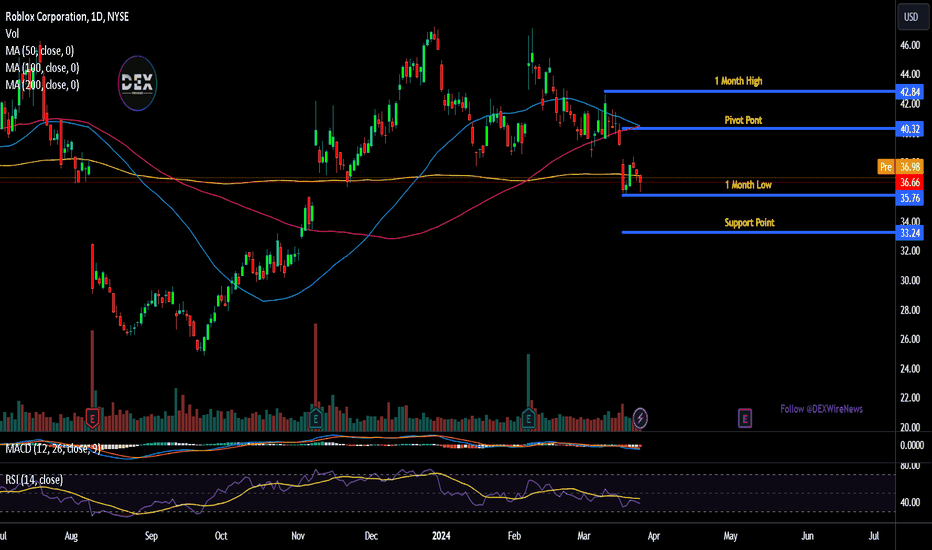This screenshot has width=932, height=550.
Task: Click the 26.00 price axis value
Action: pyautogui.click(x=910, y=340)
